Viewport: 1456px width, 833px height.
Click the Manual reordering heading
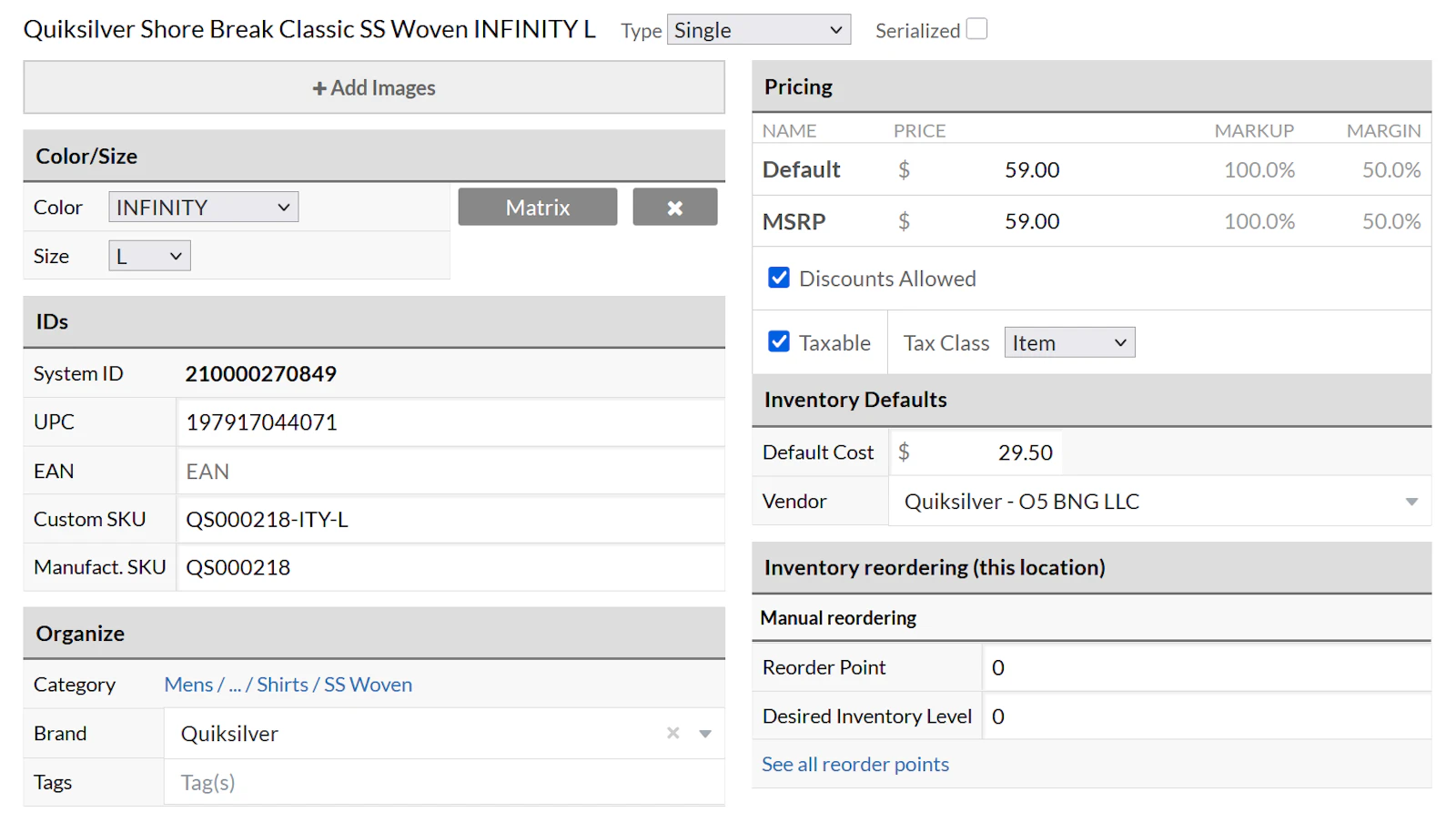pos(838,618)
